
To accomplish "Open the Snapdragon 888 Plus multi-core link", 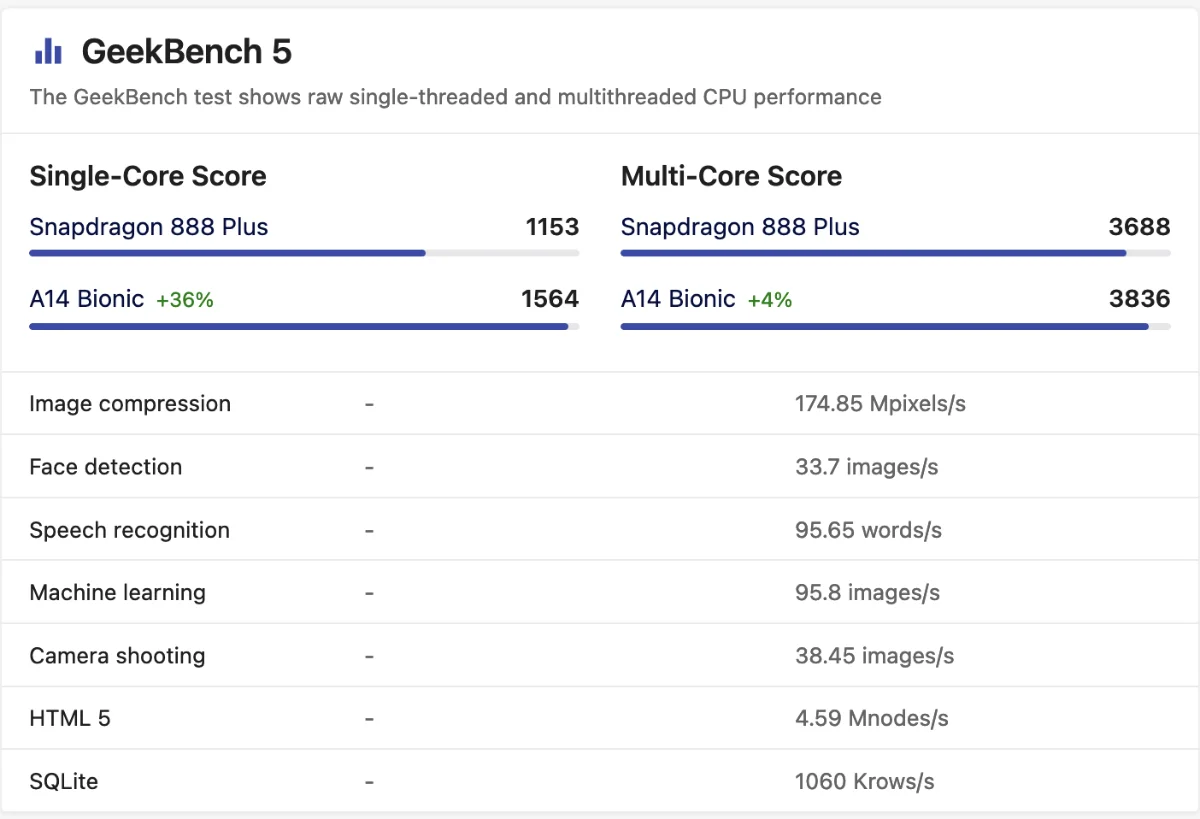I will 740,227.
